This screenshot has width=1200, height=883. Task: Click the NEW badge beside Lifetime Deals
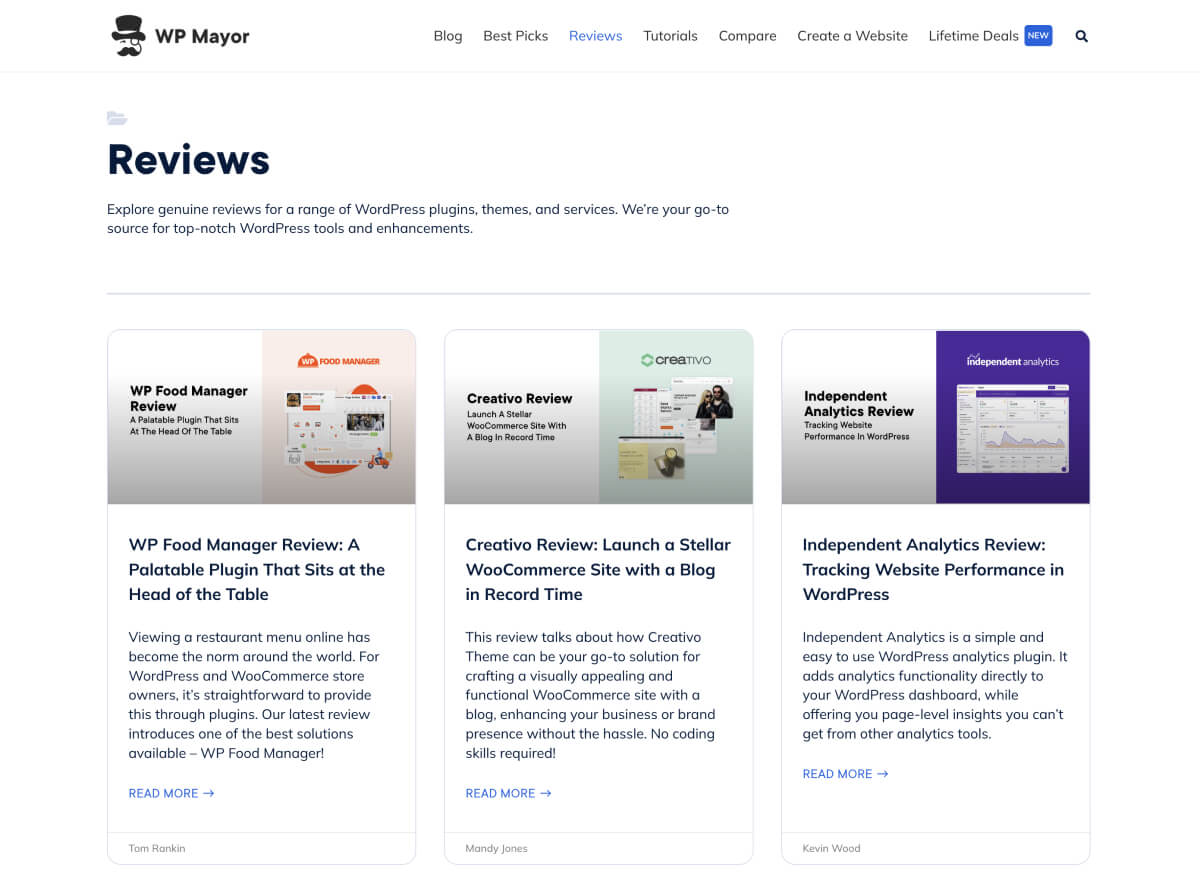[1038, 36]
